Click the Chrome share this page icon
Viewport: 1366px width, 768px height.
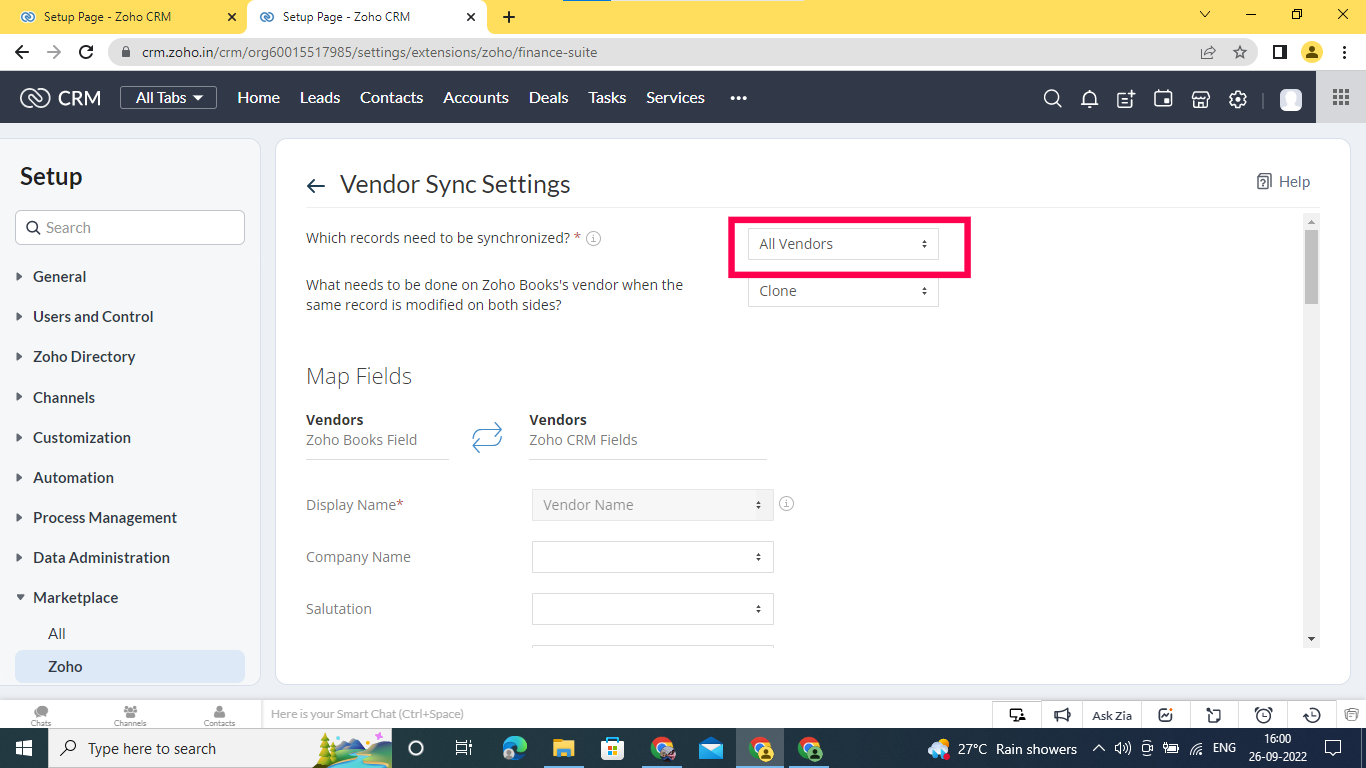click(x=1208, y=52)
